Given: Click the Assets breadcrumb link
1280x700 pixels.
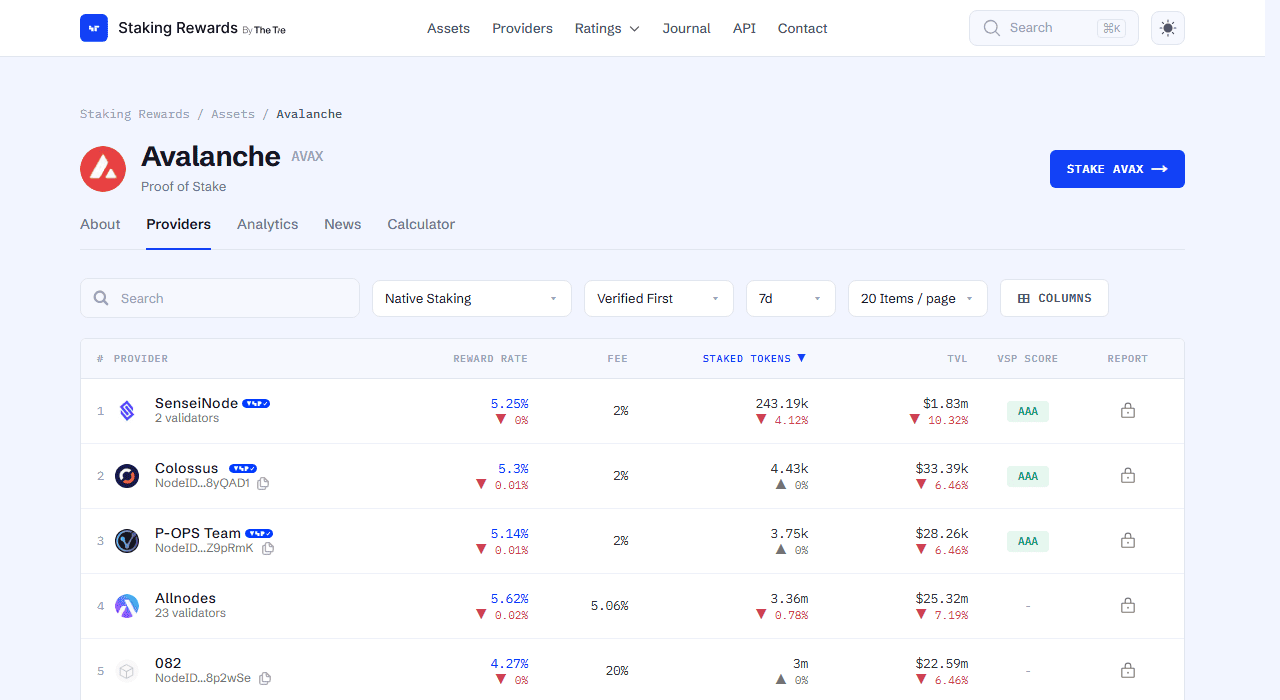Looking at the screenshot, I should 233,114.
